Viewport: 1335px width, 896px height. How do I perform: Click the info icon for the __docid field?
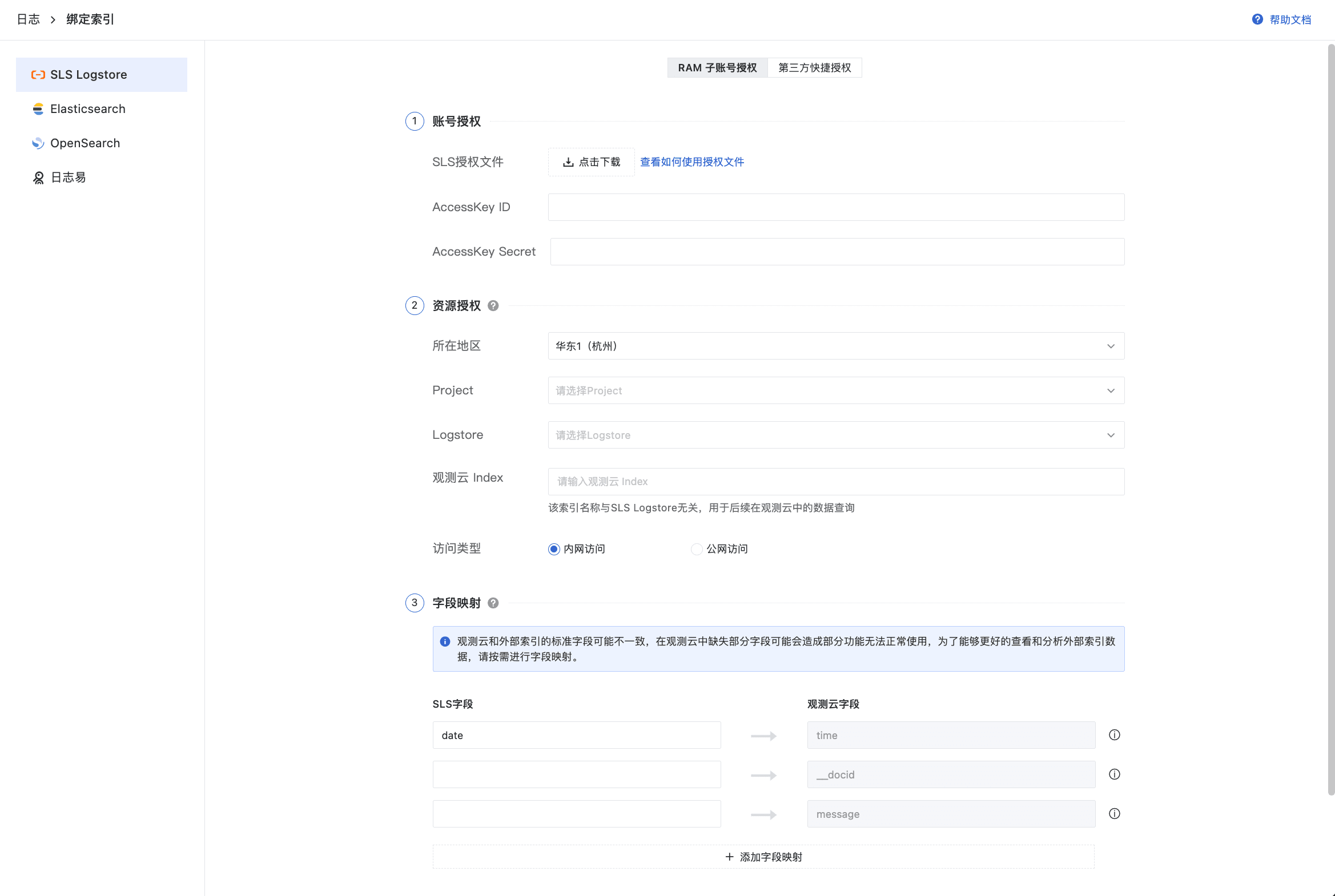point(1115,774)
